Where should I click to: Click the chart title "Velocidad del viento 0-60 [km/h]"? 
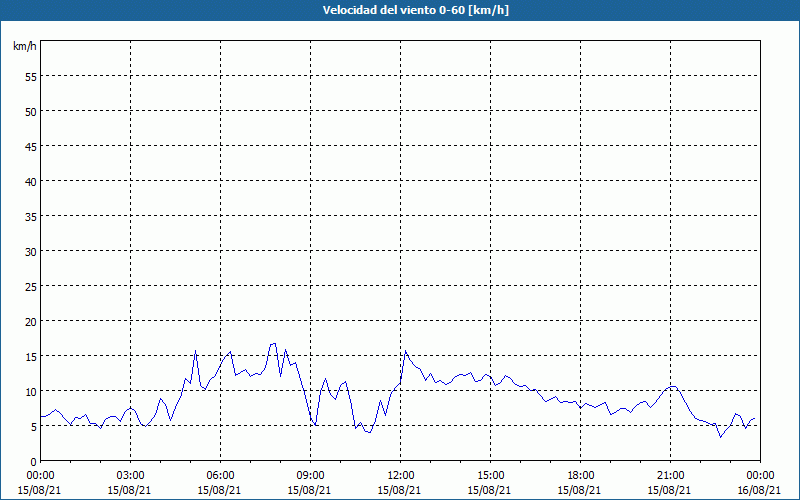pos(415,10)
